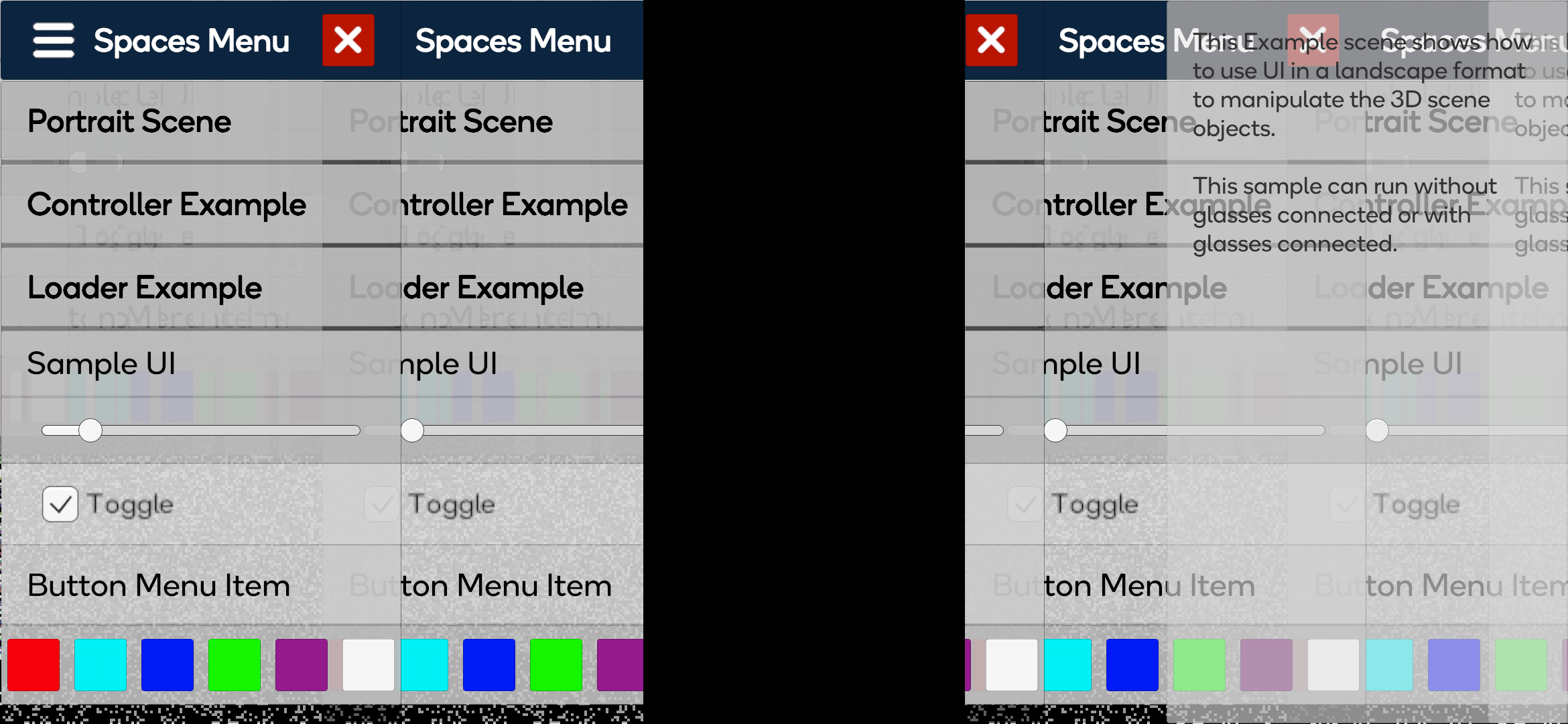Select the Portrait Scene menu item

pyautogui.click(x=129, y=121)
